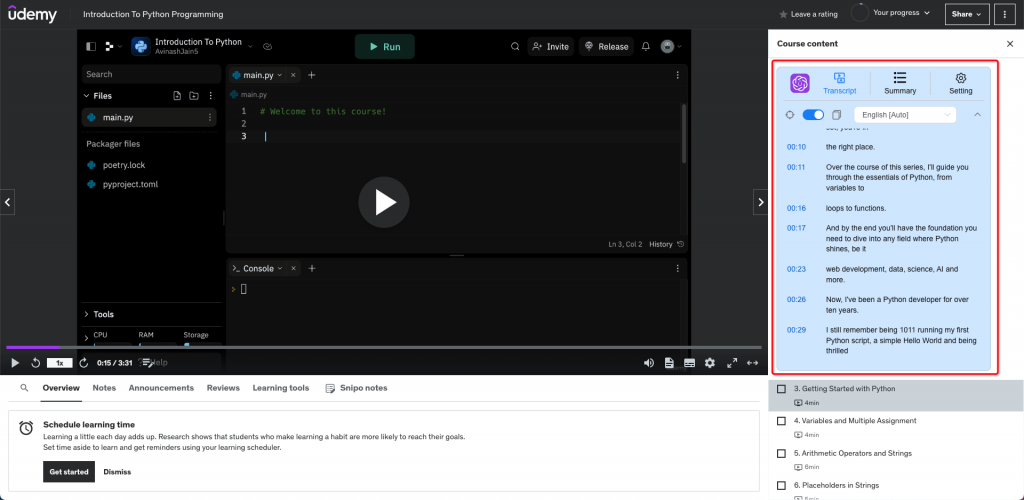Click the 'Leave a rating' star link

click(808, 14)
